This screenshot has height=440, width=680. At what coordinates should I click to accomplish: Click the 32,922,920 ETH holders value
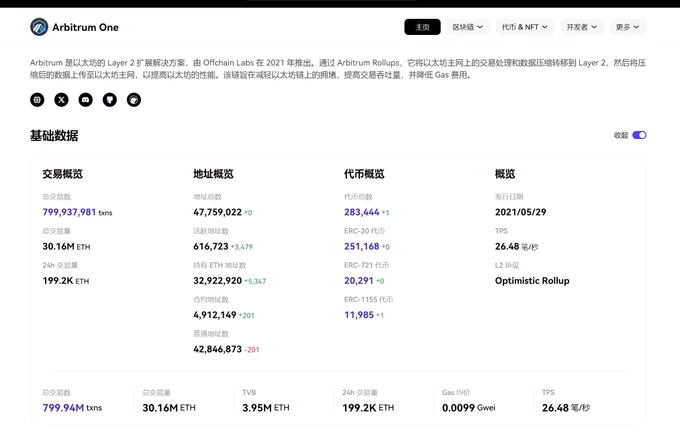pyautogui.click(x=217, y=280)
